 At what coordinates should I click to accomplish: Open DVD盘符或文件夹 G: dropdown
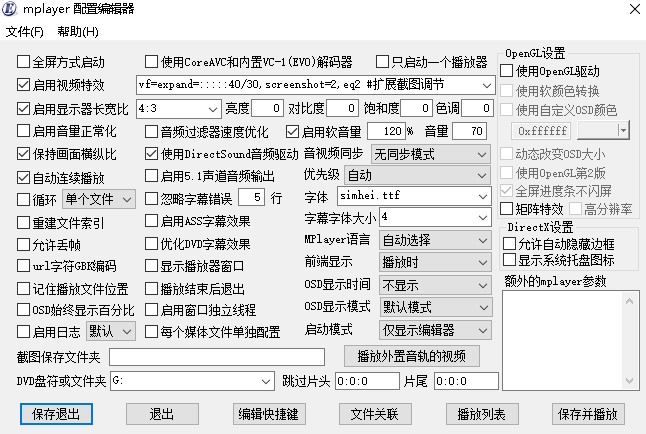click(x=266, y=382)
